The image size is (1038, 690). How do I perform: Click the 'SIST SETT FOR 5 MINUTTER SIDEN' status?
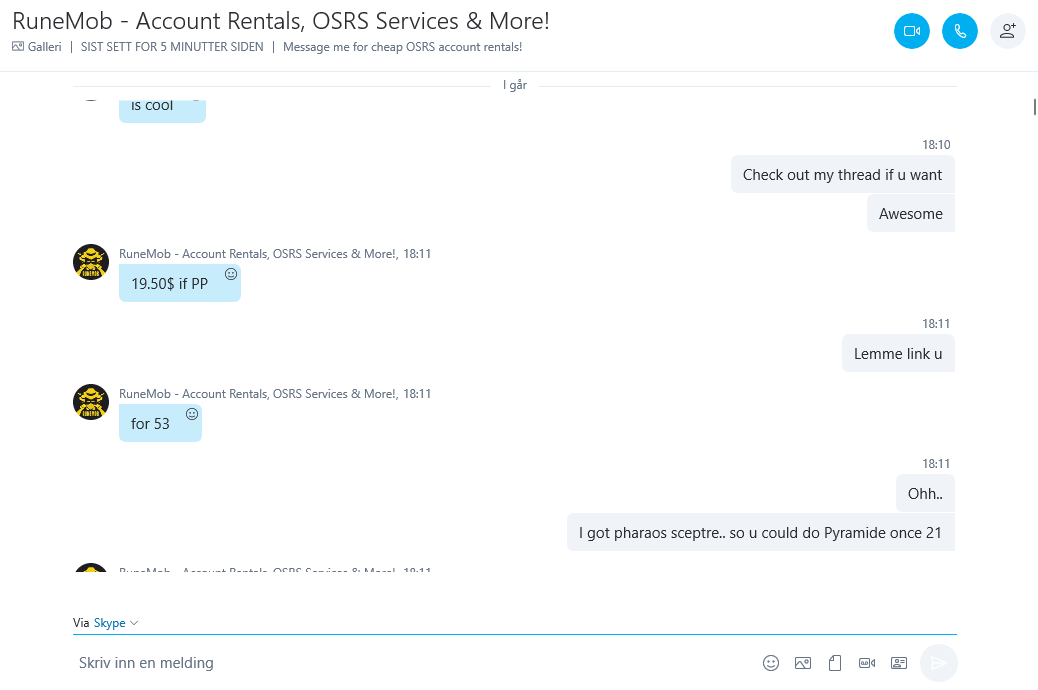(x=172, y=47)
